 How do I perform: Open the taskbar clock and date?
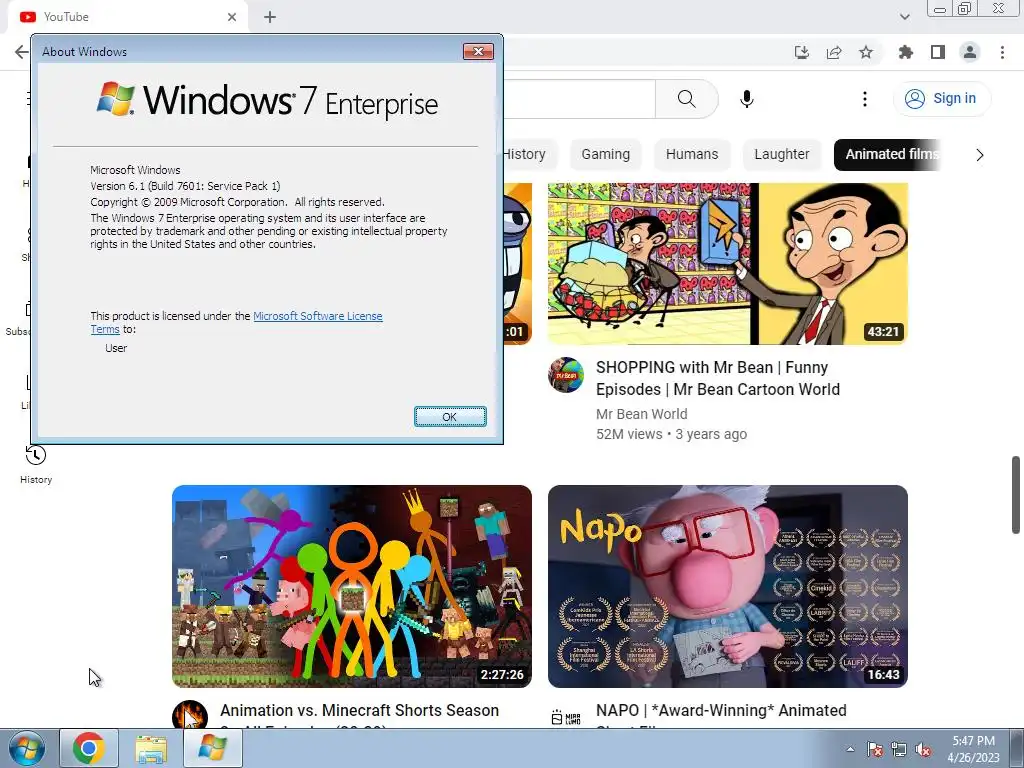(x=973, y=749)
